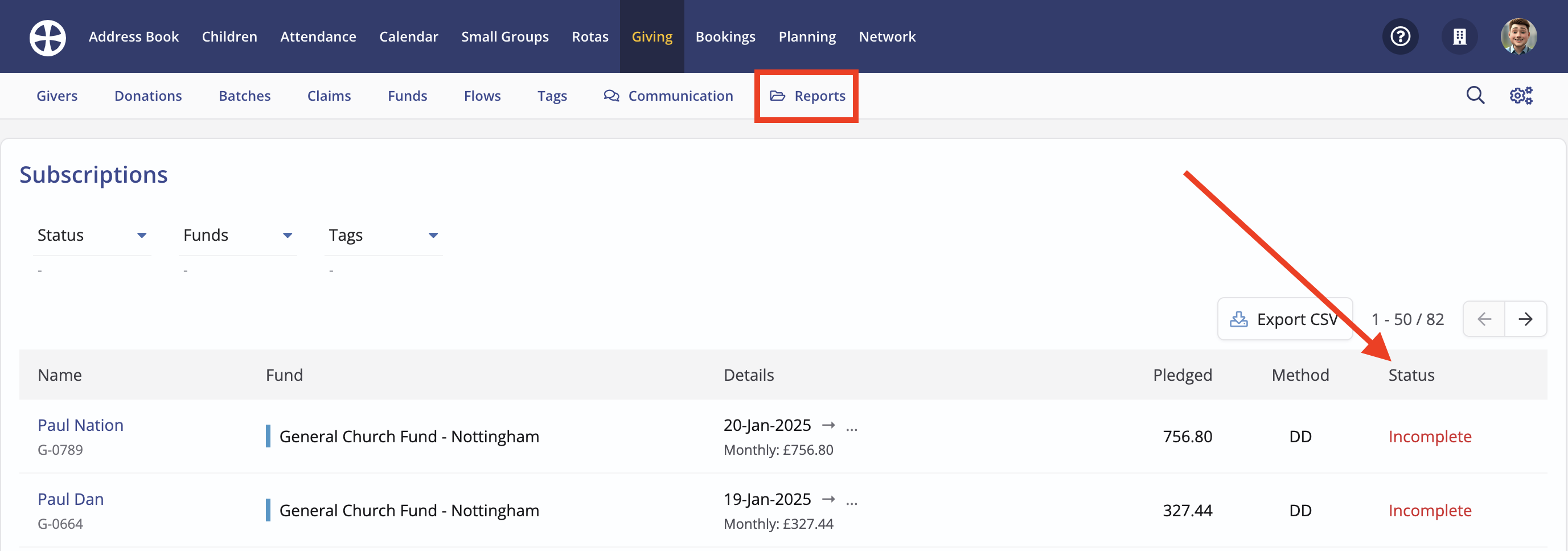Click the search magnifier icon

tap(1475, 96)
